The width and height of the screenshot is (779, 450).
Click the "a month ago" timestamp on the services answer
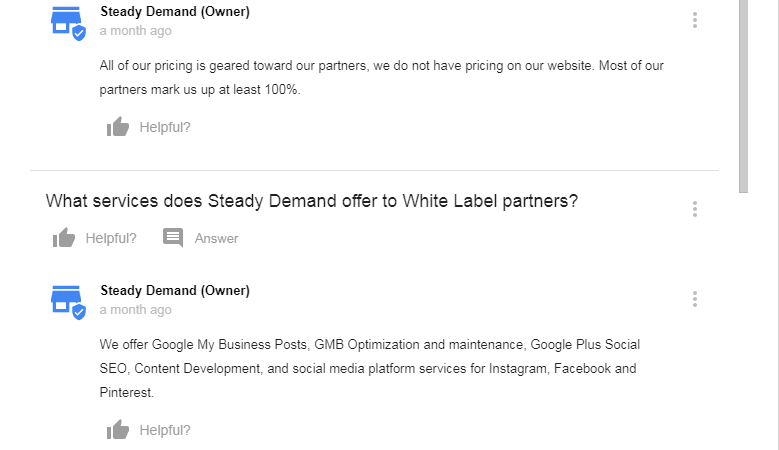[135, 310]
